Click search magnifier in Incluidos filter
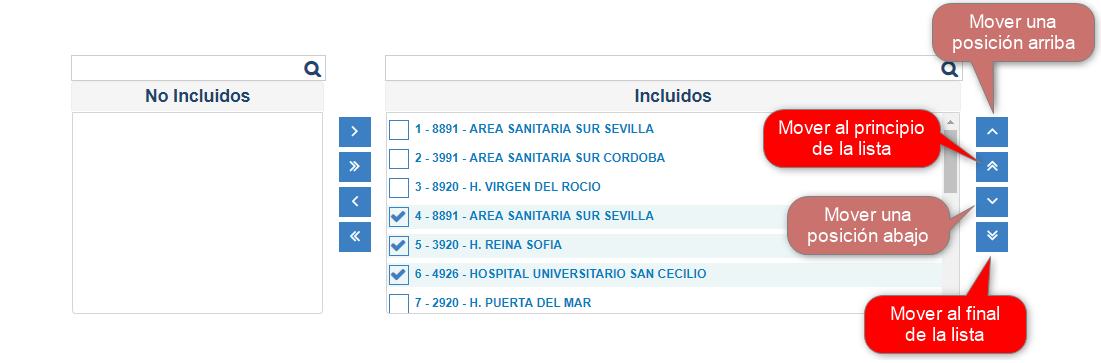 949,68
